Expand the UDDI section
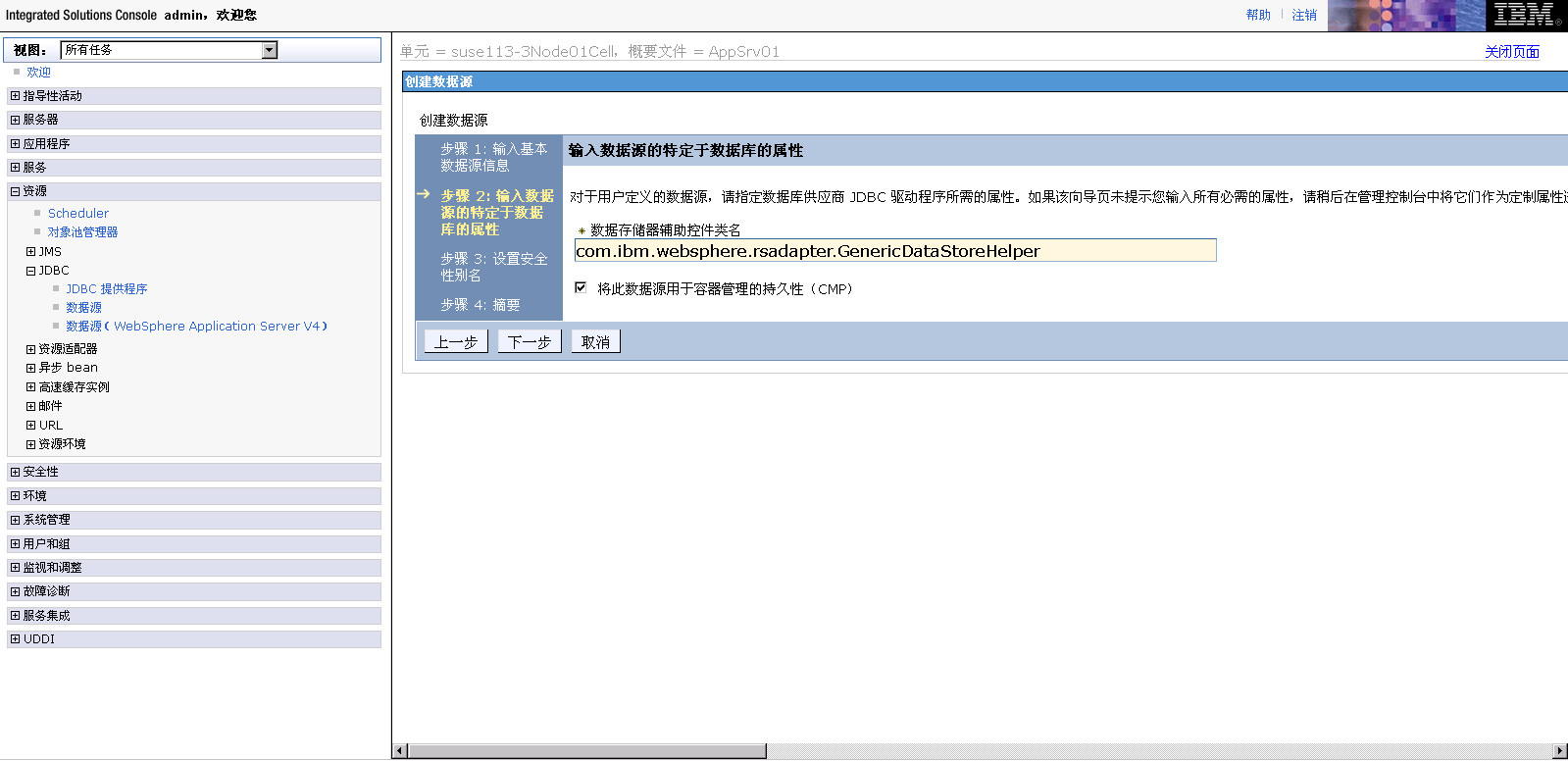Screen dimensions: 1568x761 point(15,639)
